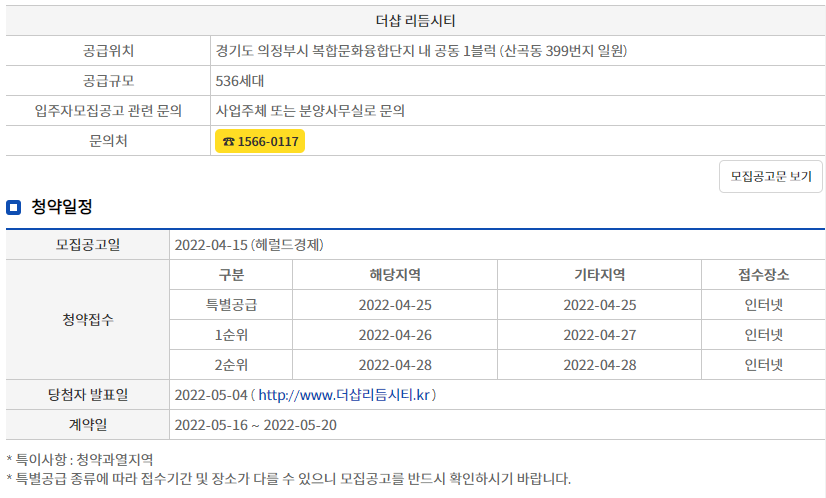The image size is (826, 498).
Task: Select the address text 경기도 의정부시 복합문화융합단지
Action: (x=316, y=51)
